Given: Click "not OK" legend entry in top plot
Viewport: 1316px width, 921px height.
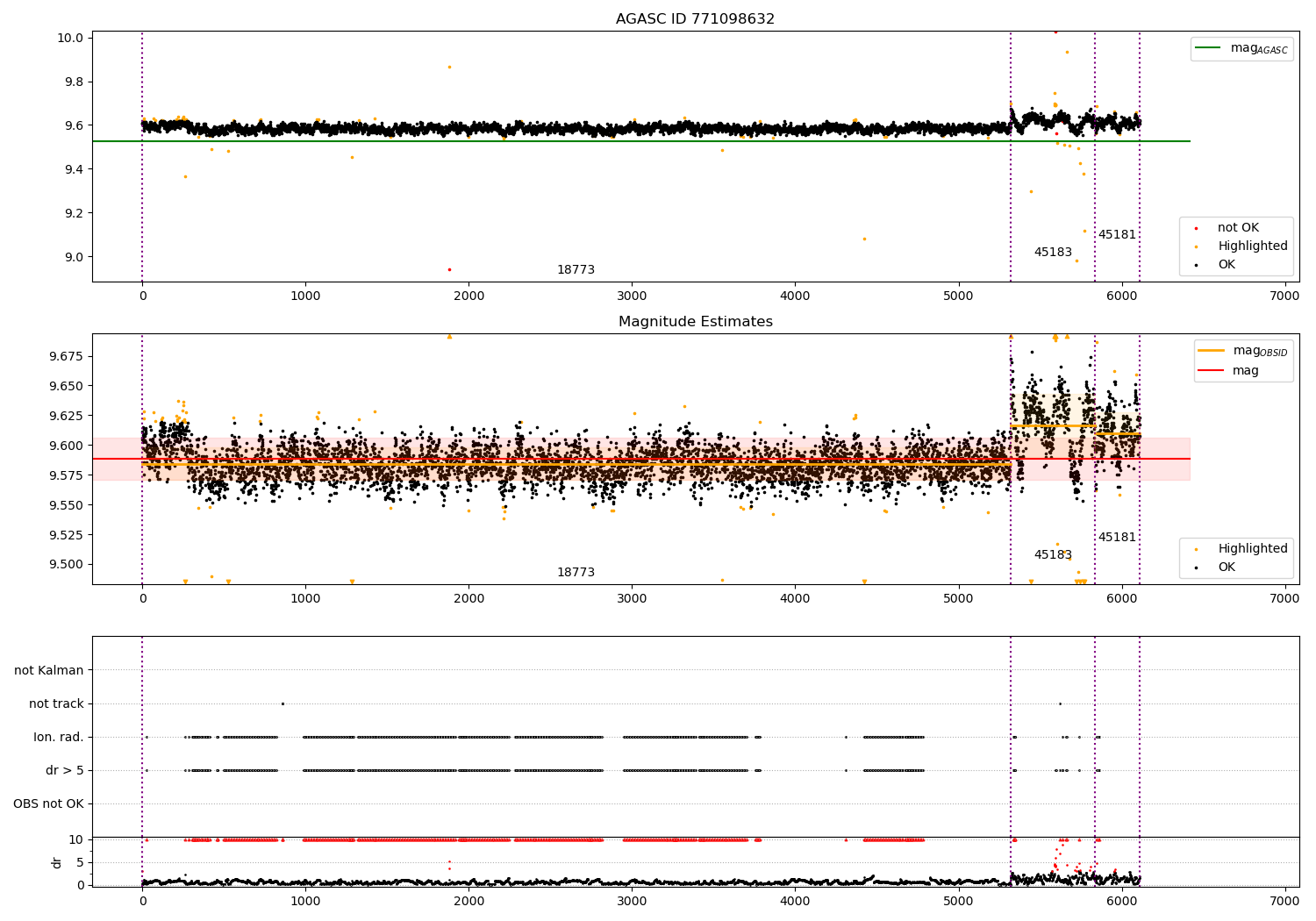Looking at the screenshot, I should [x=1238, y=228].
